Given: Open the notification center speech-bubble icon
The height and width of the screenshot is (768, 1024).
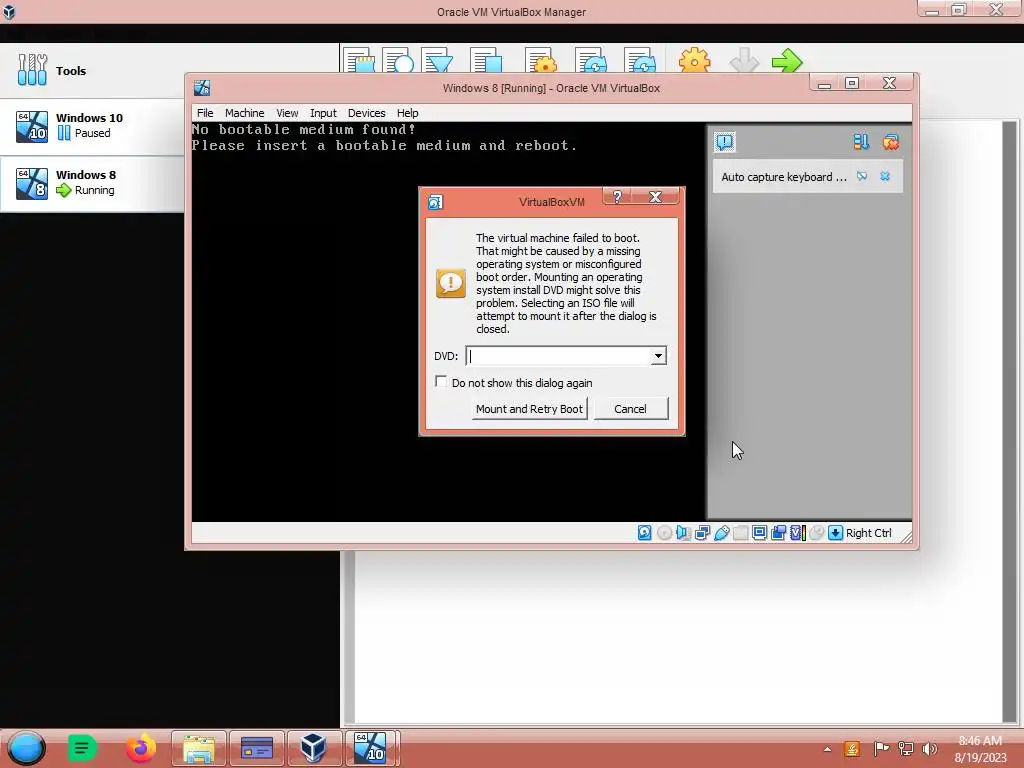Looking at the screenshot, I should [x=725, y=142].
